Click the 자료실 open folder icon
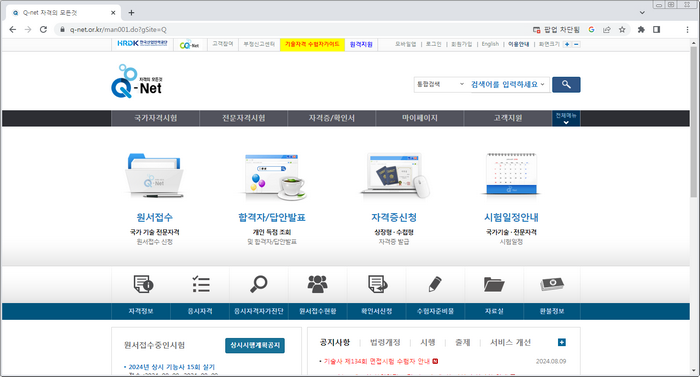 [x=494, y=284]
